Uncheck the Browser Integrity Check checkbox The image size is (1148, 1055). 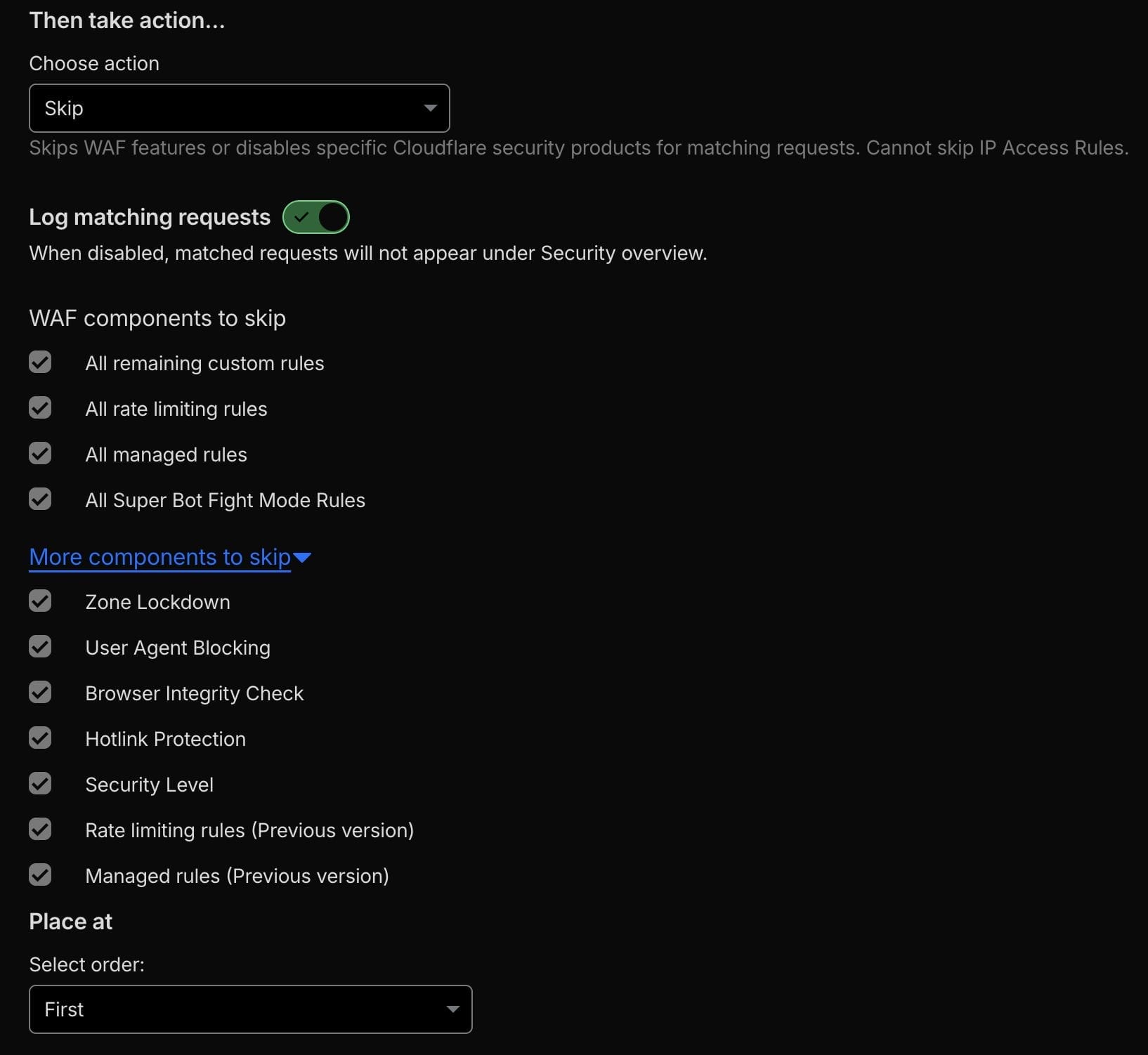tap(40, 693)
